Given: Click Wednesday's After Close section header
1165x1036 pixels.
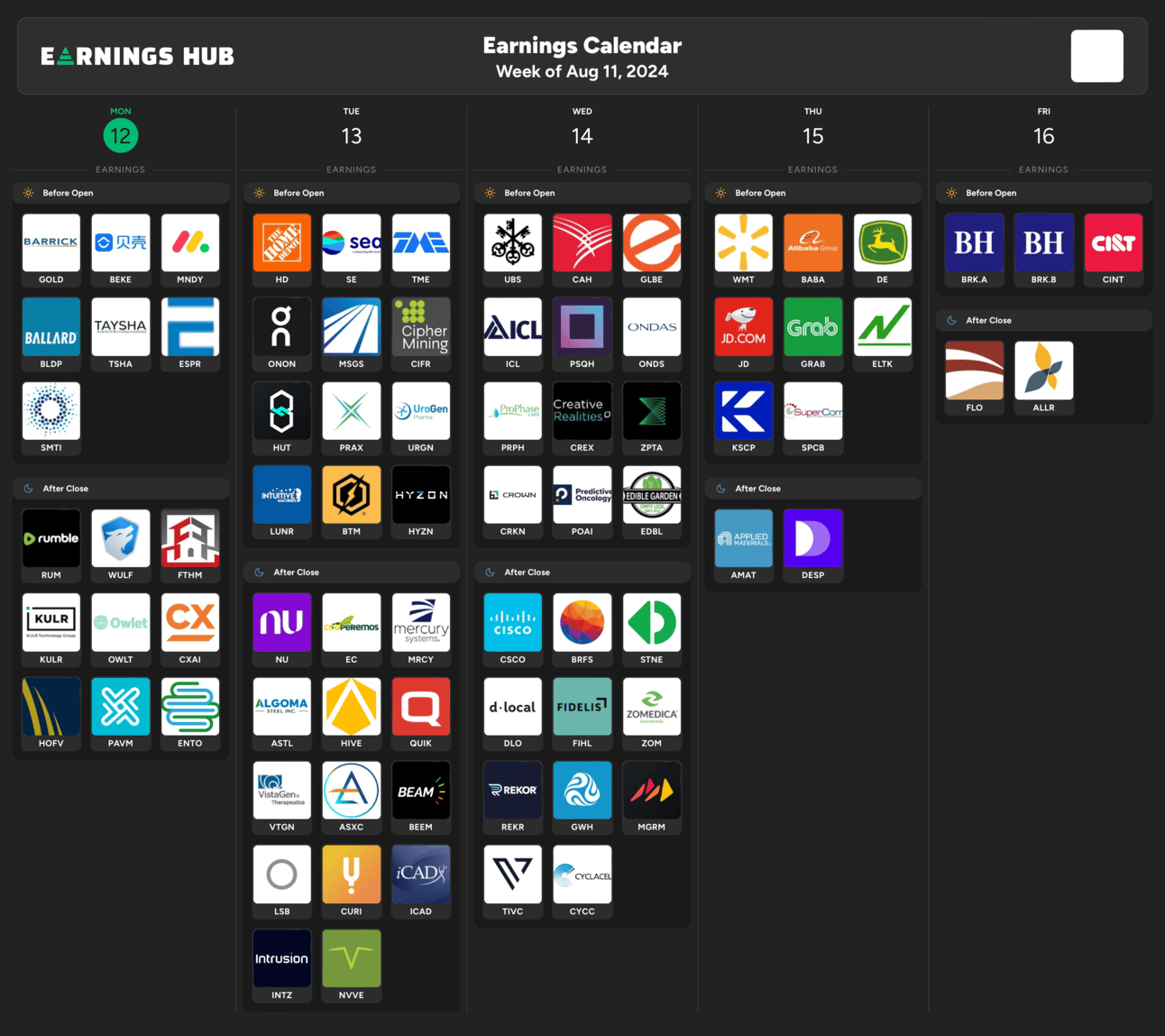Looking at the screenshot, I should coord(582,573).
